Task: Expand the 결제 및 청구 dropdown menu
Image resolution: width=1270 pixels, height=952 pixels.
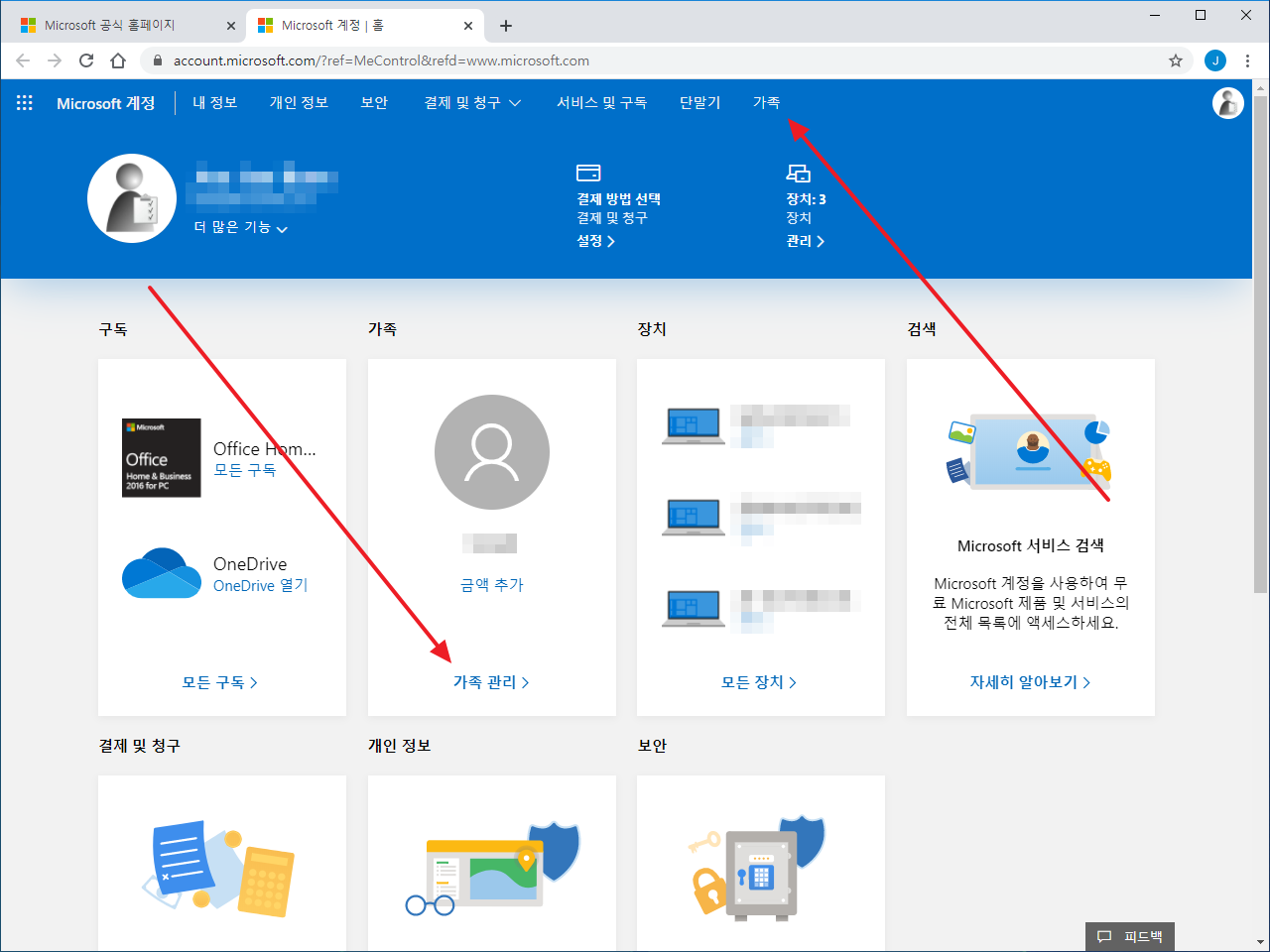Action: pyautogui.click(x=472, y=103)
